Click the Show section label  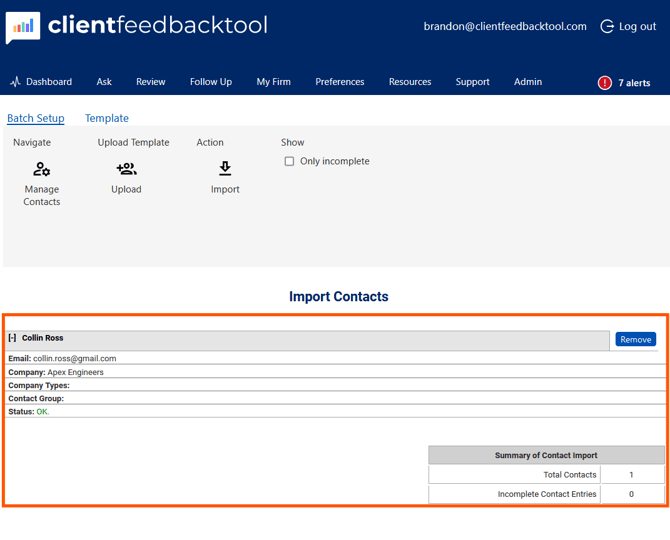point(292,142)
